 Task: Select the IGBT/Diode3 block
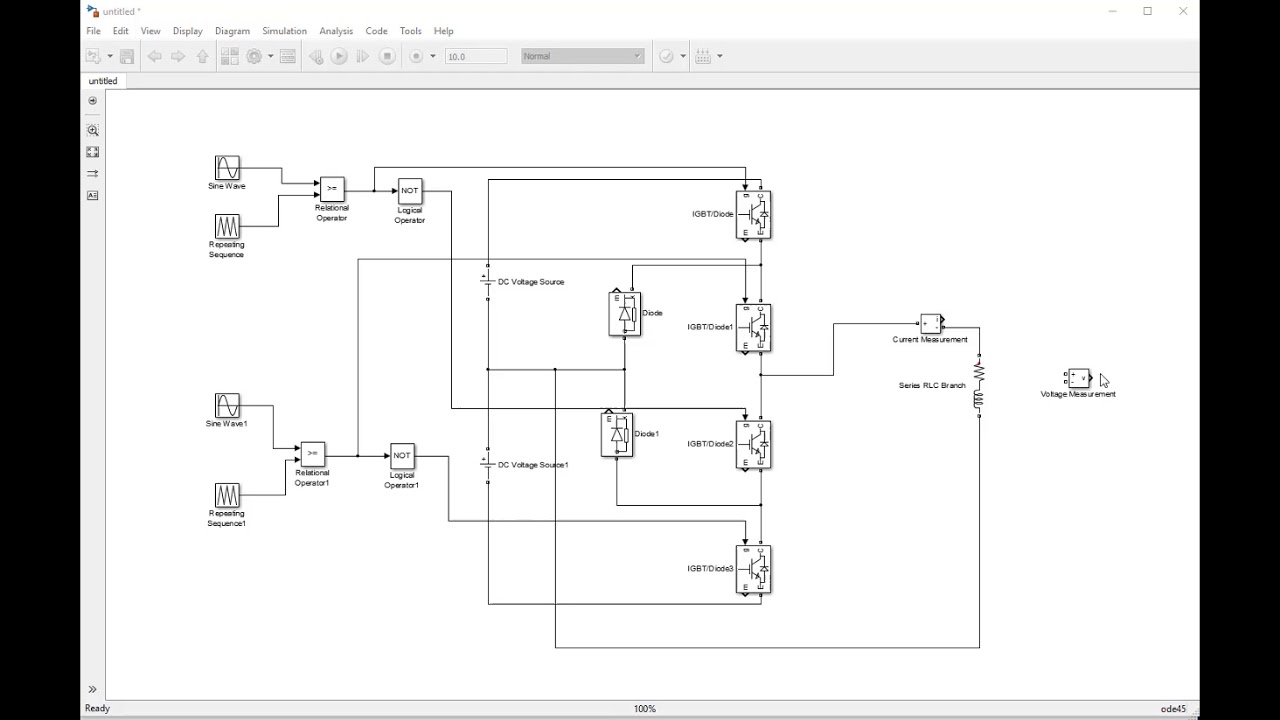tap(753, 569)
